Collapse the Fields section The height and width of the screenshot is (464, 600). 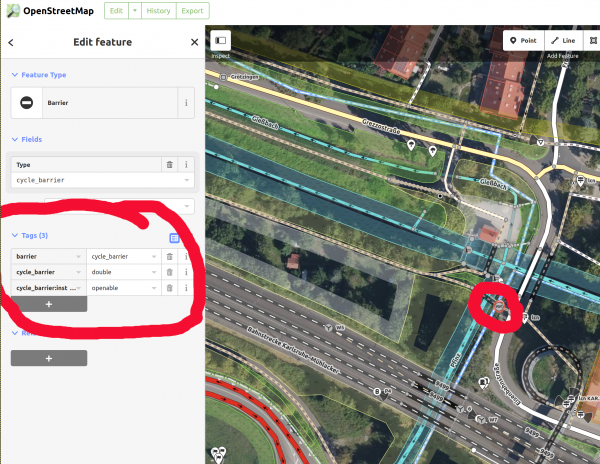(30, 139)
